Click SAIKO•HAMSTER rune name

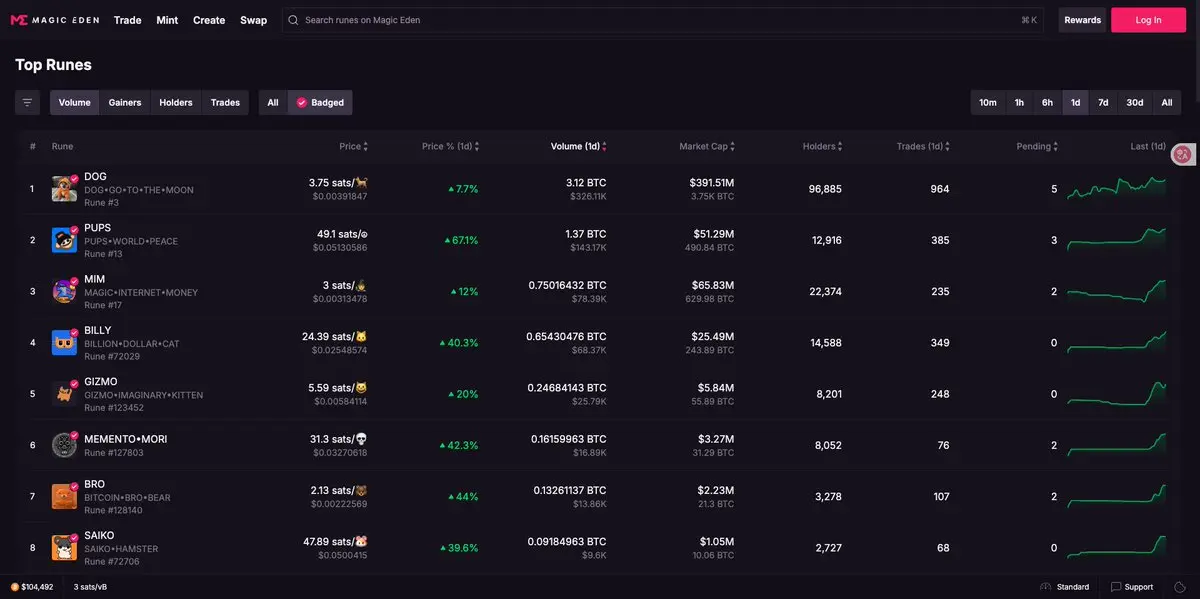point(121,549)
